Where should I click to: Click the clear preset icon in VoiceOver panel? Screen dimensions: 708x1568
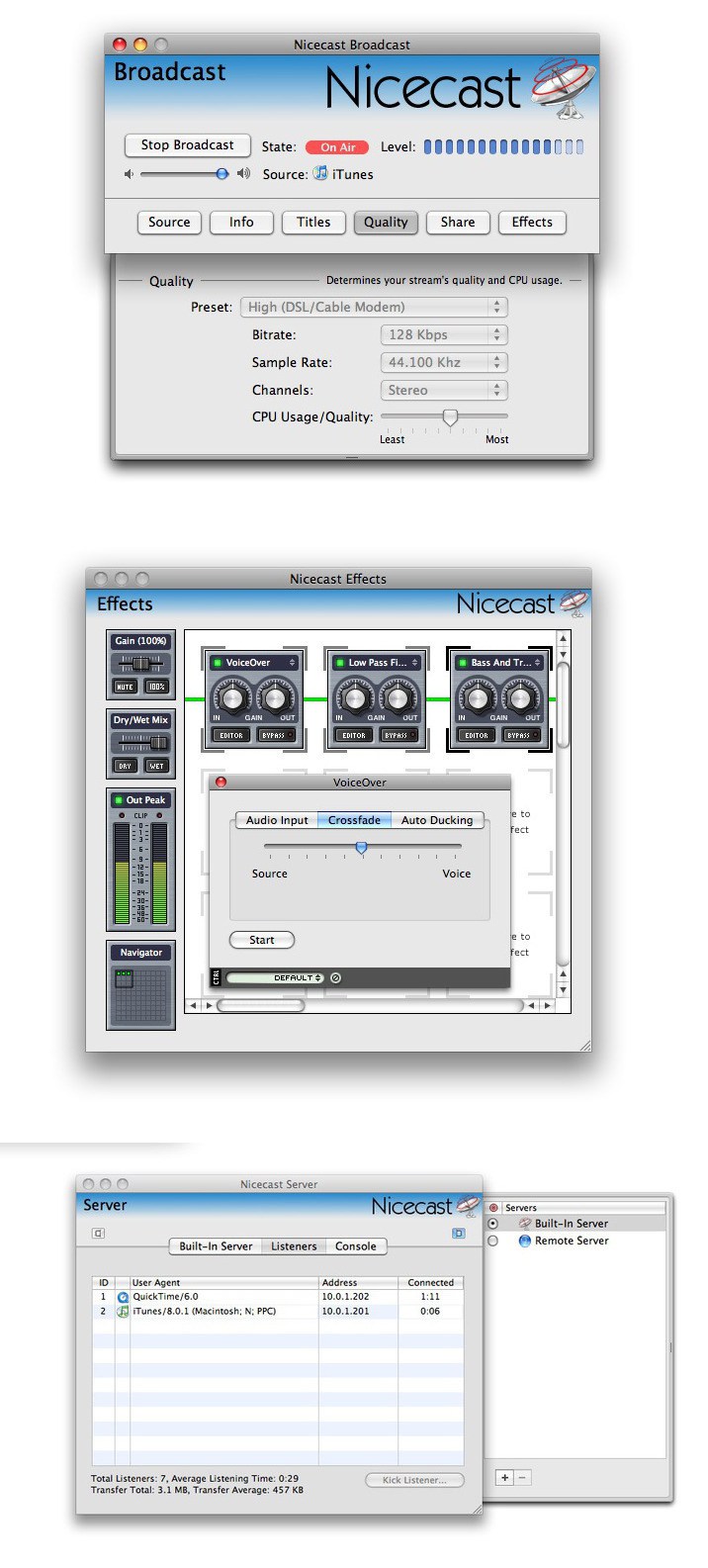click(335, 978)
